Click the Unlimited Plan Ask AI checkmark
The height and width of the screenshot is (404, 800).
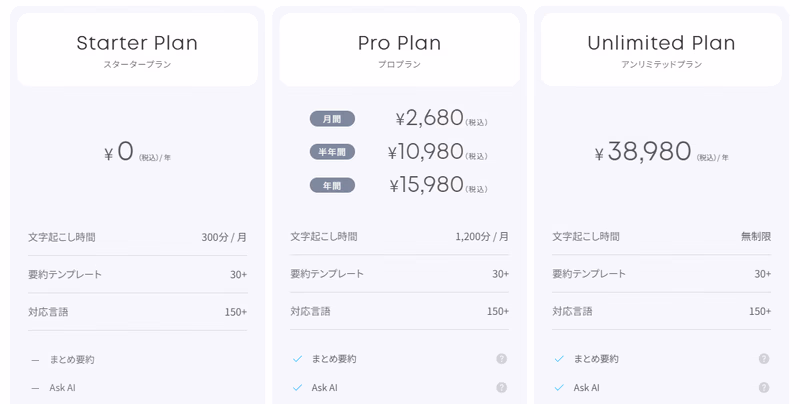(x=559, y=388)
